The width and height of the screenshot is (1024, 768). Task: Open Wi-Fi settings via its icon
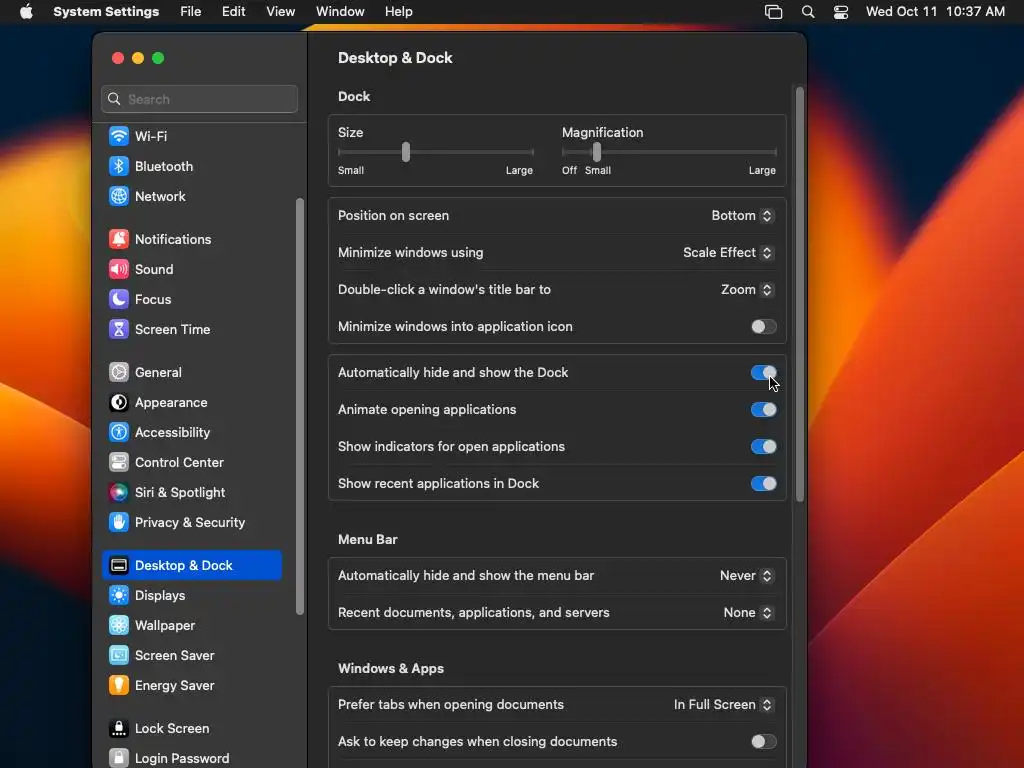[118, 136]
